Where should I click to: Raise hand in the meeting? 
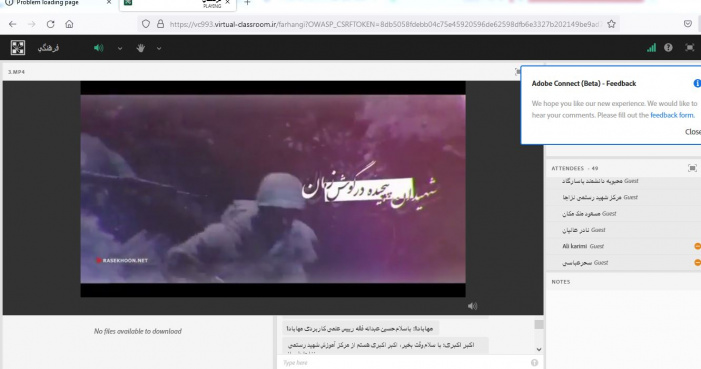[140, 48]
